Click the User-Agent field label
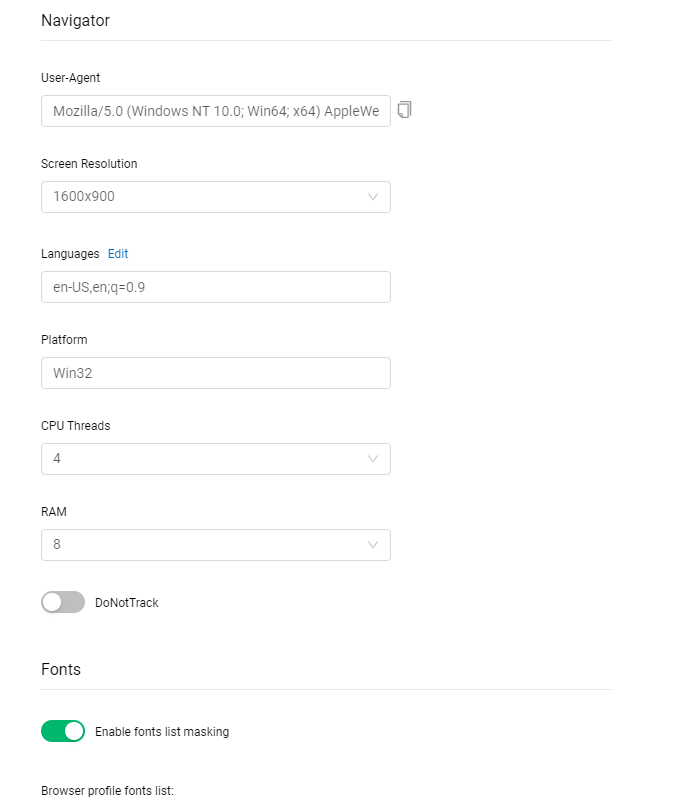This screenshot has height=811, width=698. [71, 78]
